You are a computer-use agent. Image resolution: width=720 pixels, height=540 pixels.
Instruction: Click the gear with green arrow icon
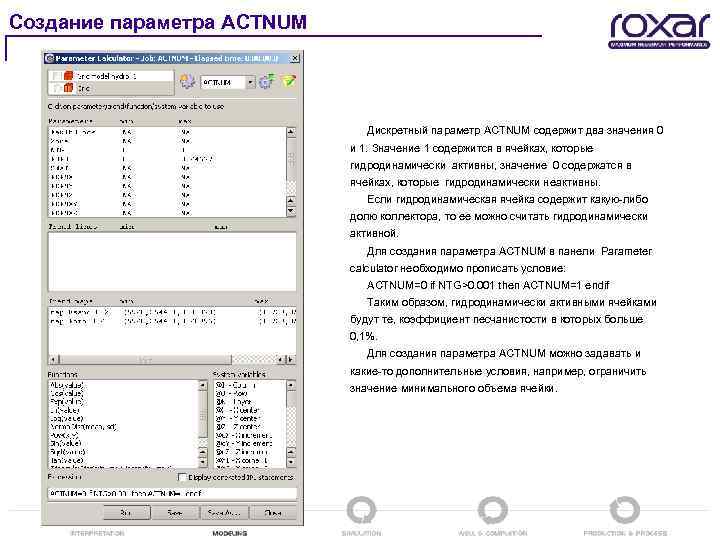click(x=267, y=81)
